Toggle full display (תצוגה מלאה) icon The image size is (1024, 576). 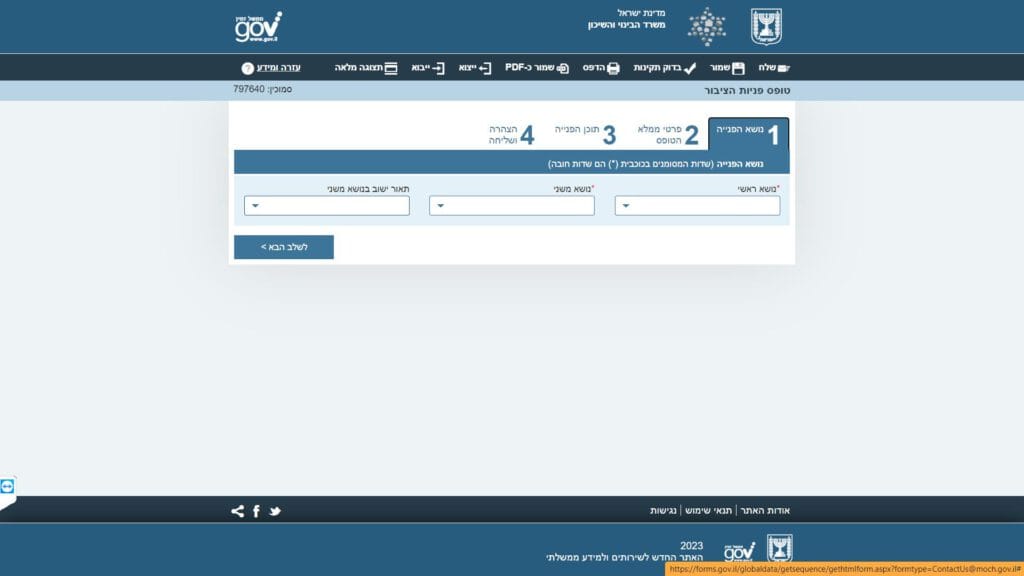pyautogui.click(x=391, y=68)
